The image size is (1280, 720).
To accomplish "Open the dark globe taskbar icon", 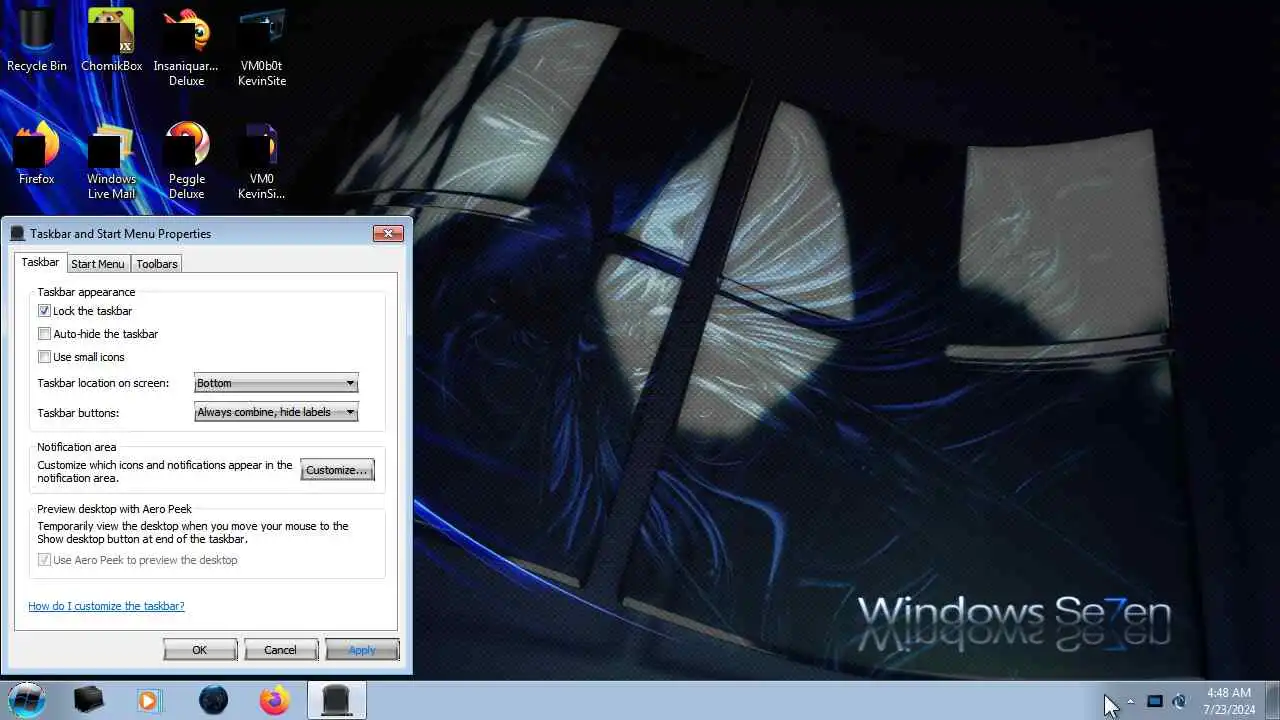I will pos(213,700).
